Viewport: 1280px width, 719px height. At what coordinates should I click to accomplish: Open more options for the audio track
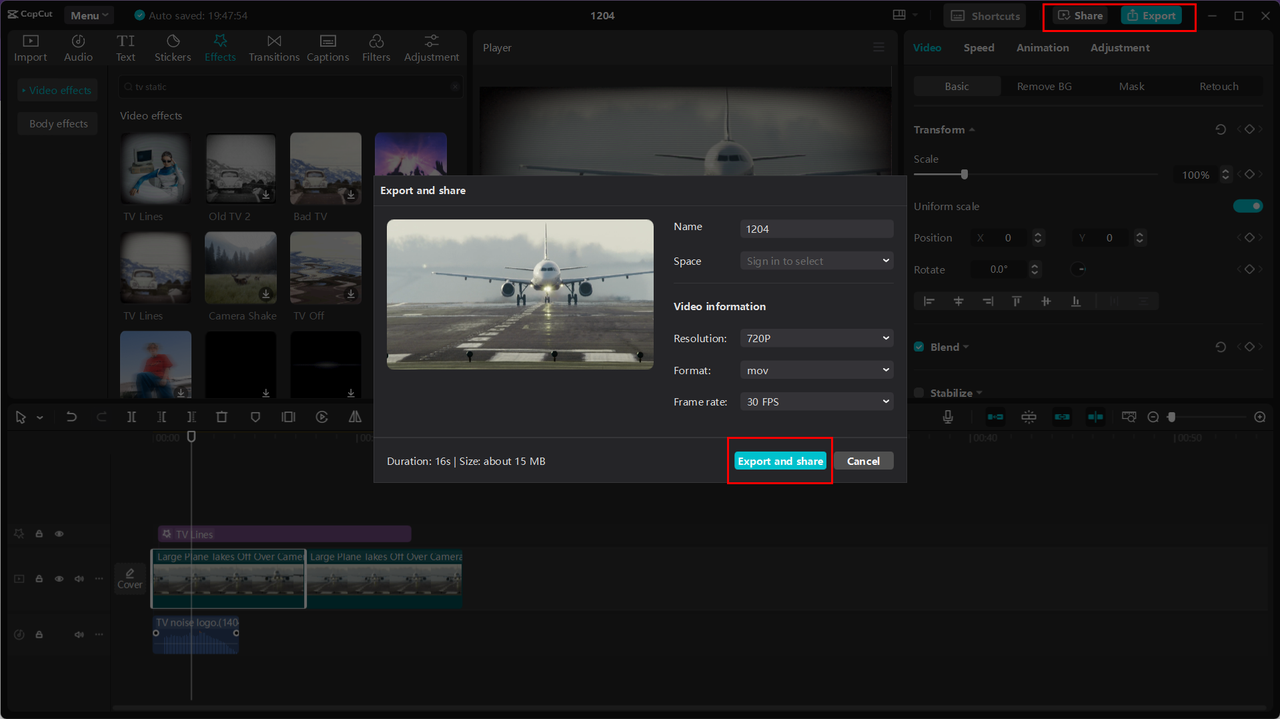[98, 634]
